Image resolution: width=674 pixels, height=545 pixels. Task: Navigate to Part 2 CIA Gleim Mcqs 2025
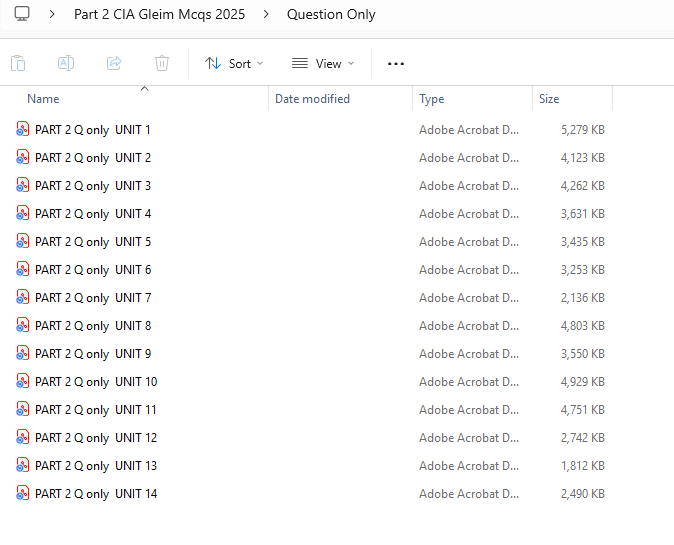coord(159,14)
